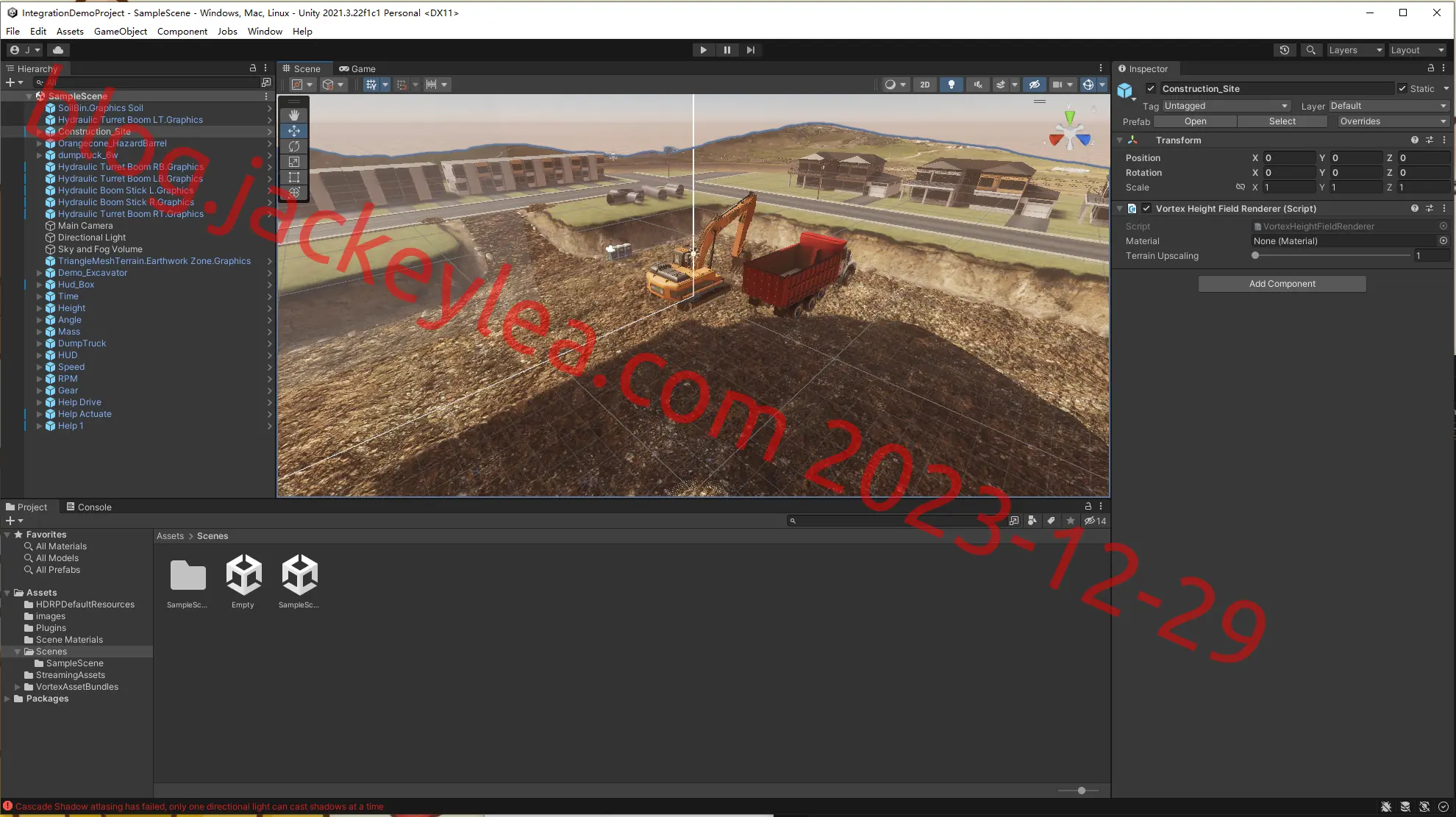Select the Rect tool in Scene toolbar
The width and height of the screenshot is (1456, 817).
294,177
